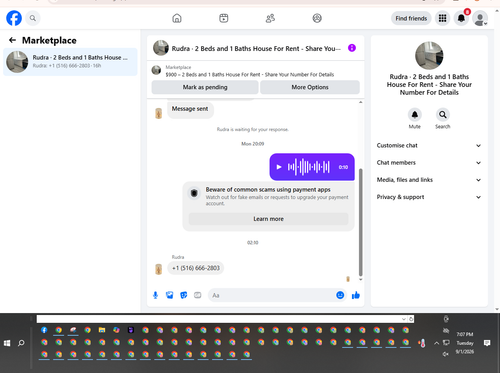This screenshot has height=373, width=500.
Task: Open the Facebook home logo
Action: click(x=14, y=18)
